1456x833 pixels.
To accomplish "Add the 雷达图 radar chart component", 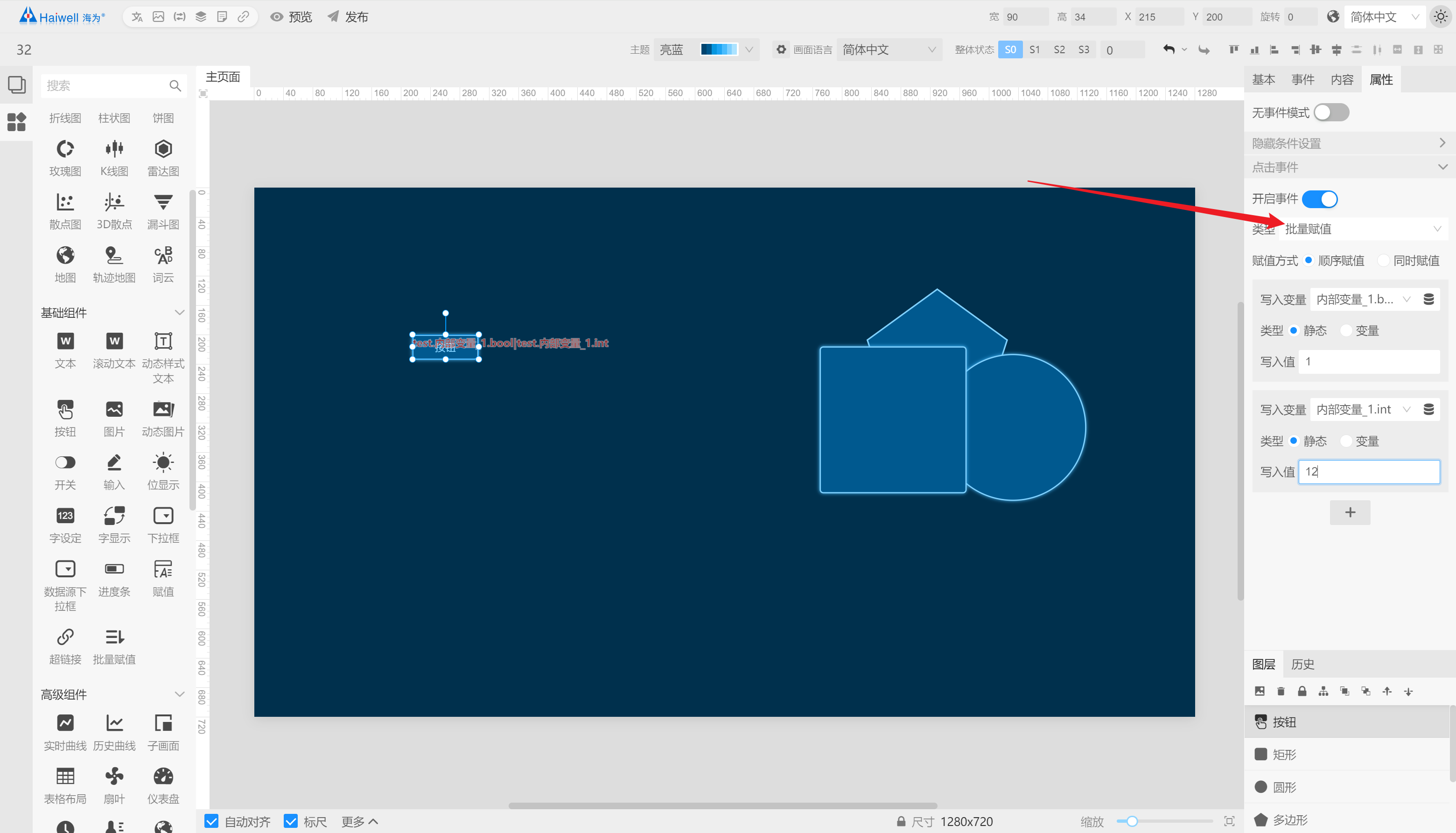I will tap(163, 157).
